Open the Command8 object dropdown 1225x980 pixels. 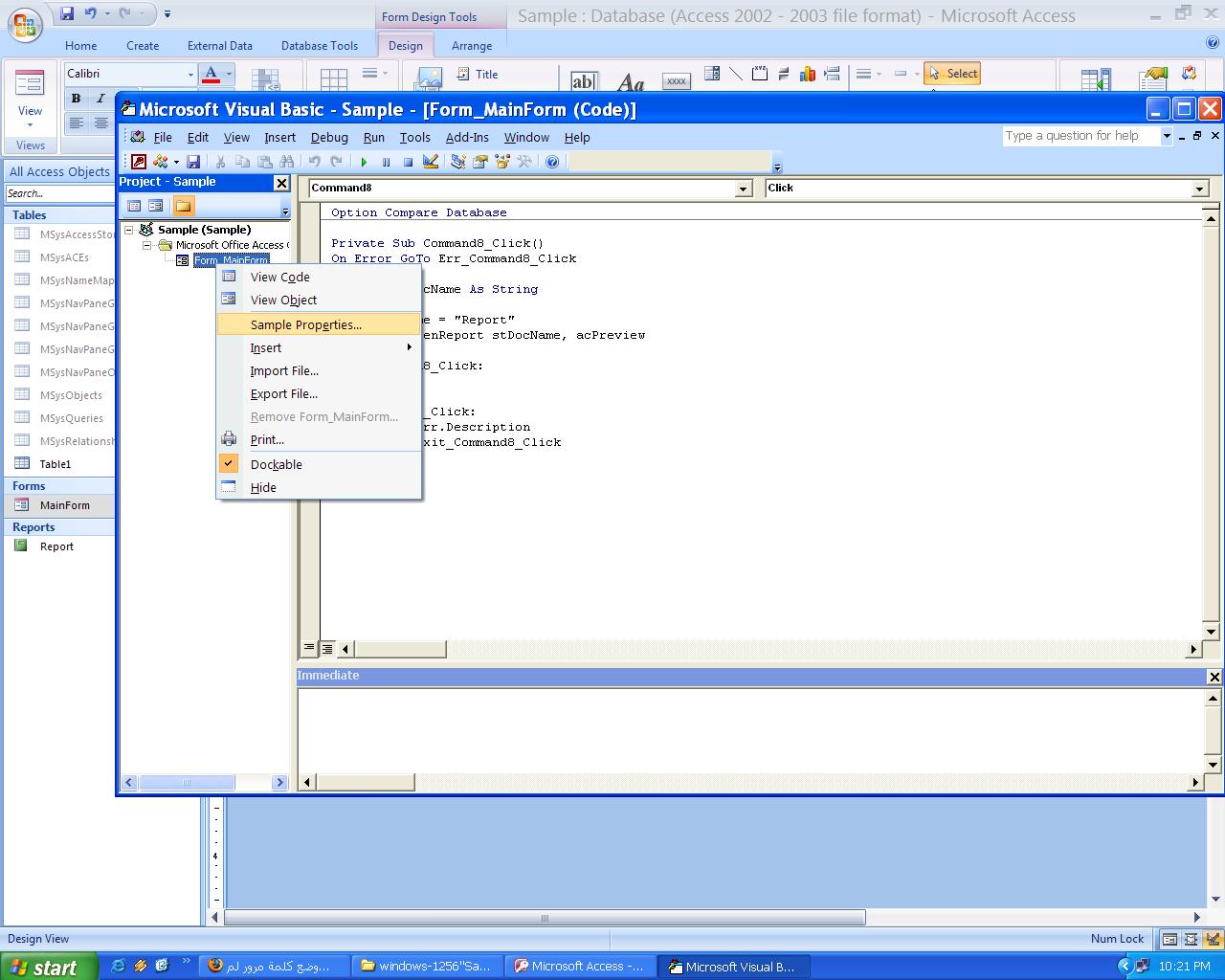coord(744,189)
